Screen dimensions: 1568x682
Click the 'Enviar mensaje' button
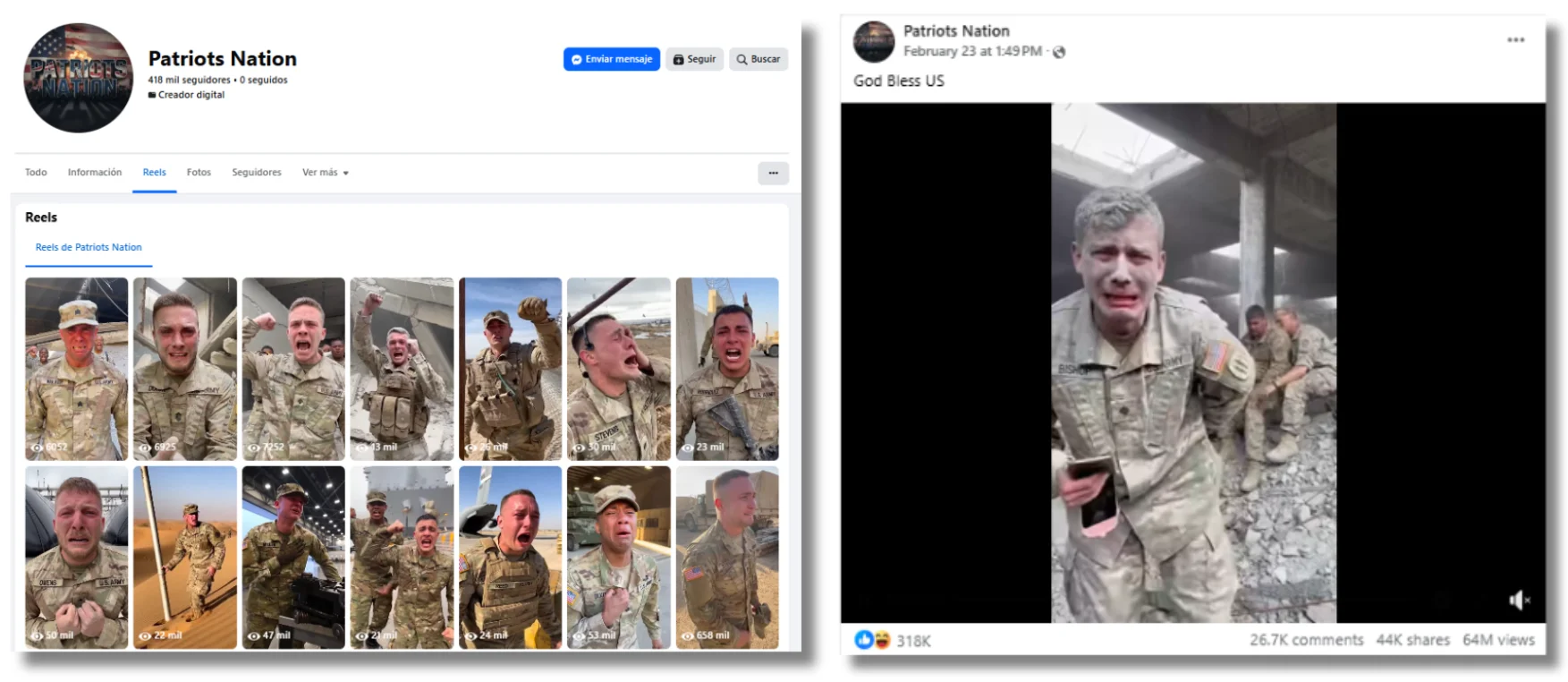(612, 59)
